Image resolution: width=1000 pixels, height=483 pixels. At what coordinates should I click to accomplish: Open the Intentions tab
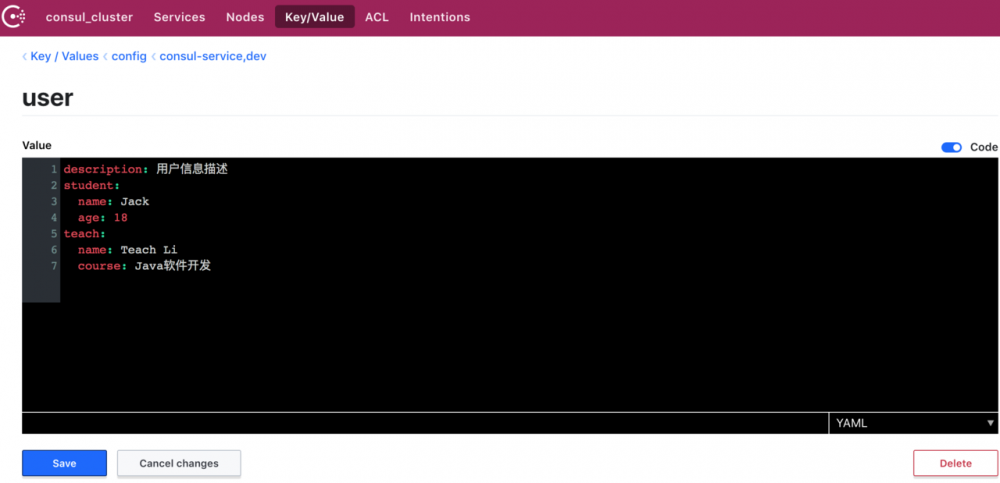click(x=440, y=17)
